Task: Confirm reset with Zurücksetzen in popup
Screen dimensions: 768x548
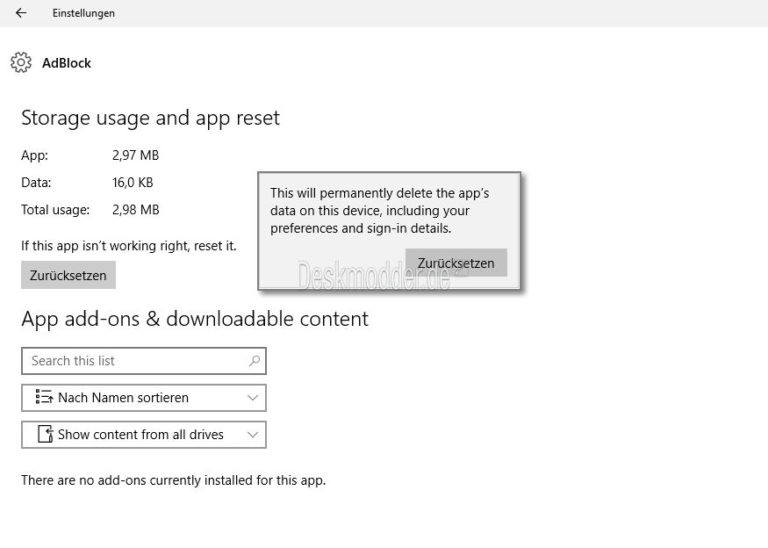Action: (x=456, y=263)
